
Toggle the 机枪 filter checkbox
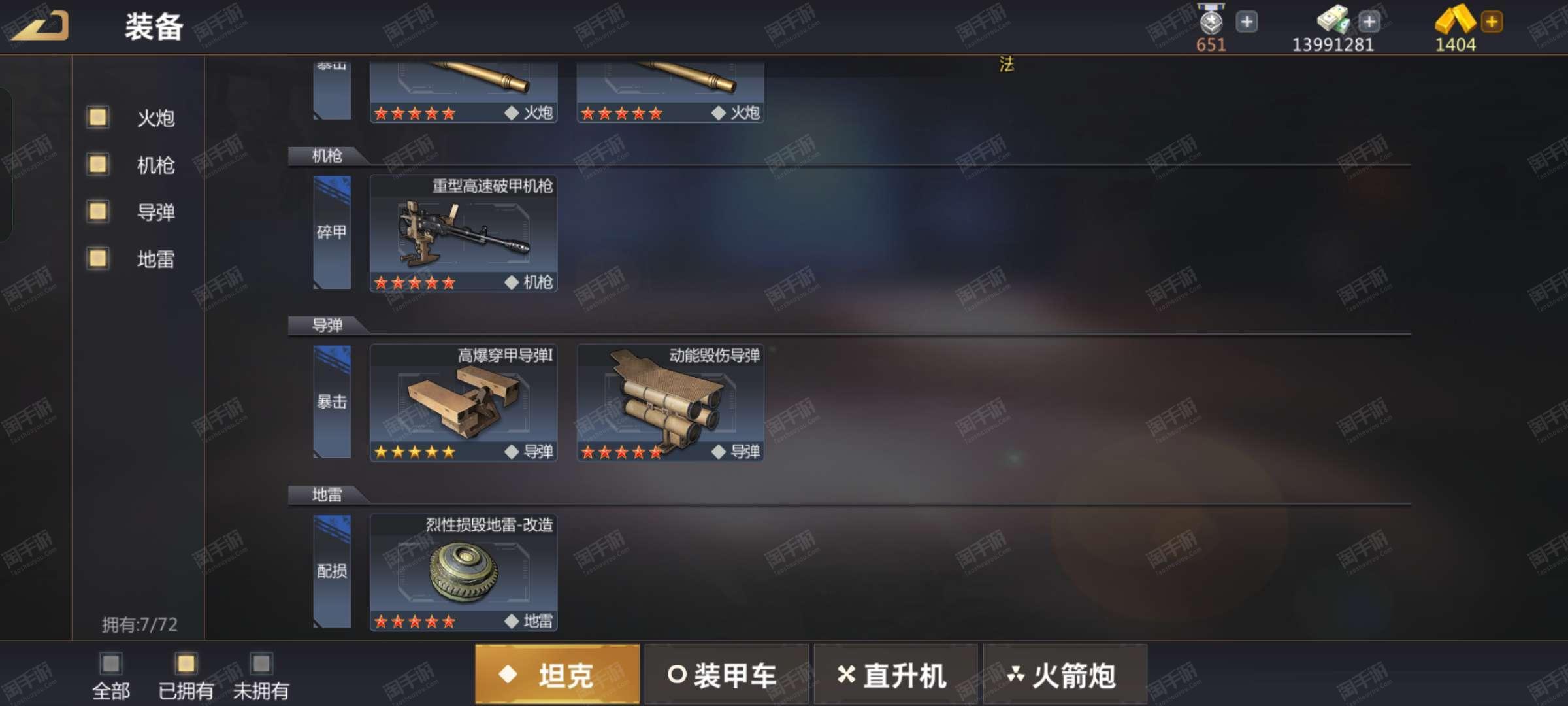(98, 165)
